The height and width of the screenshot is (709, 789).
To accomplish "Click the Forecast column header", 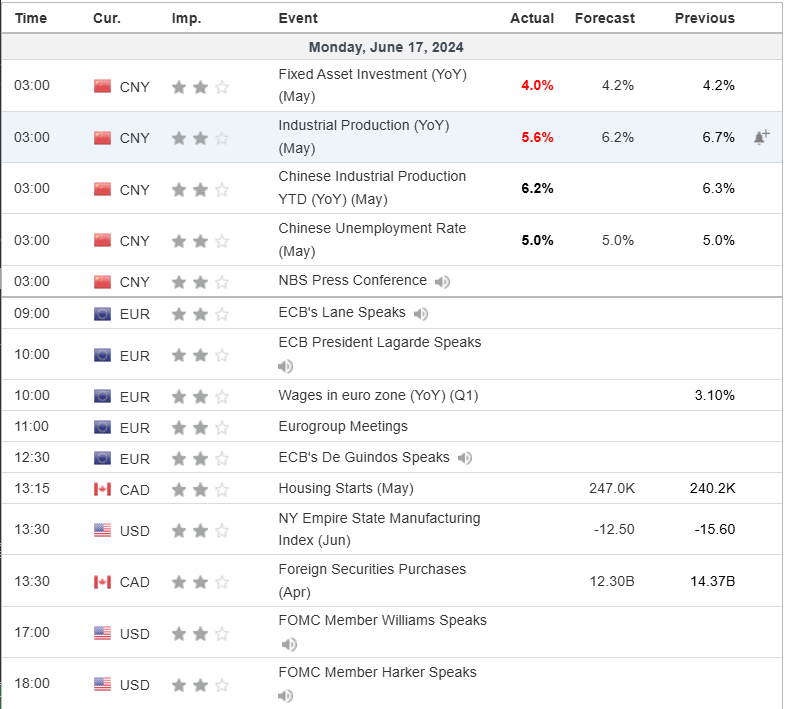I will pyautogui.click(x=605, y=18).
